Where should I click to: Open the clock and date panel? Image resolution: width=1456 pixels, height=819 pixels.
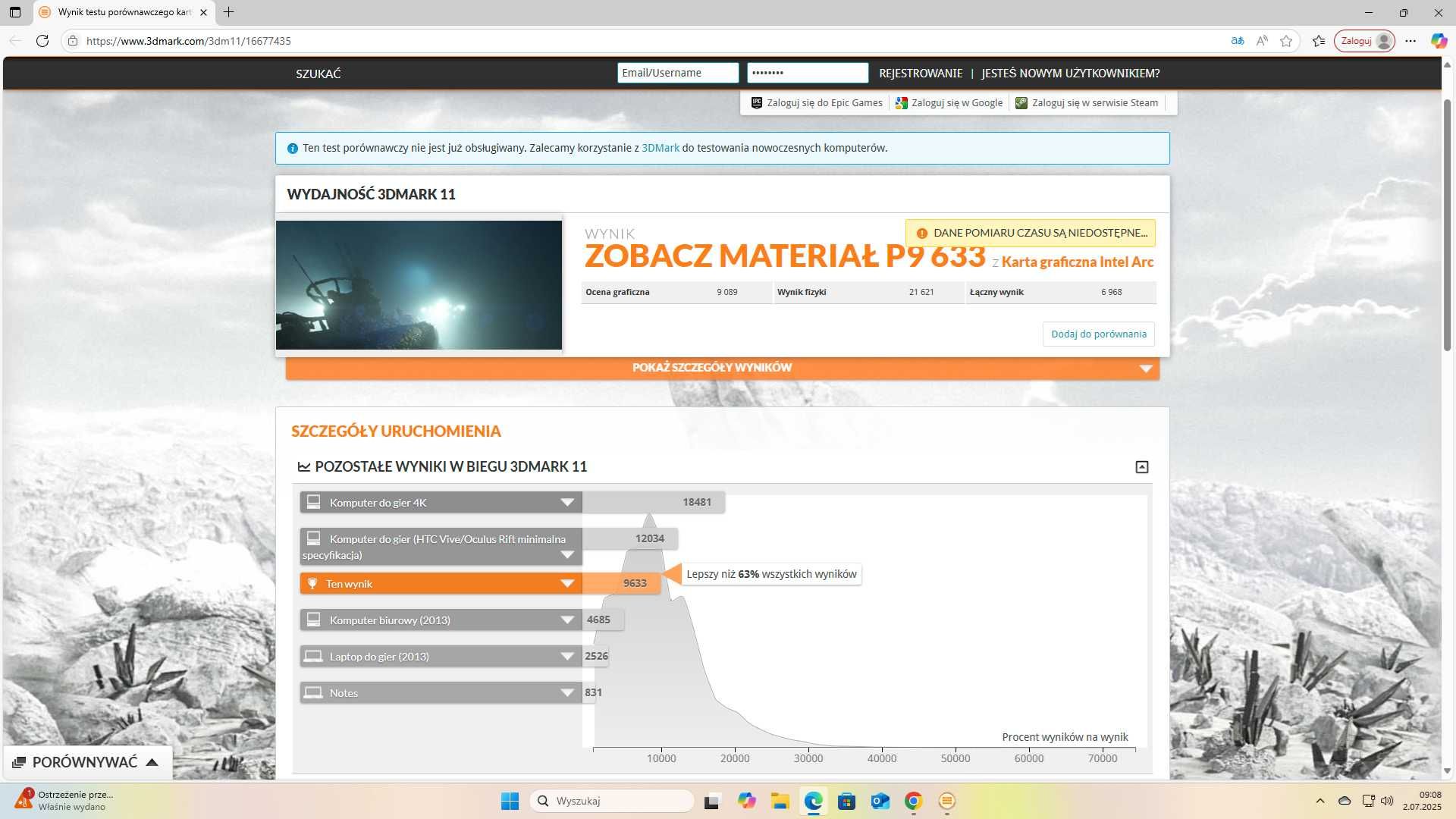(x=1422, y=801)
